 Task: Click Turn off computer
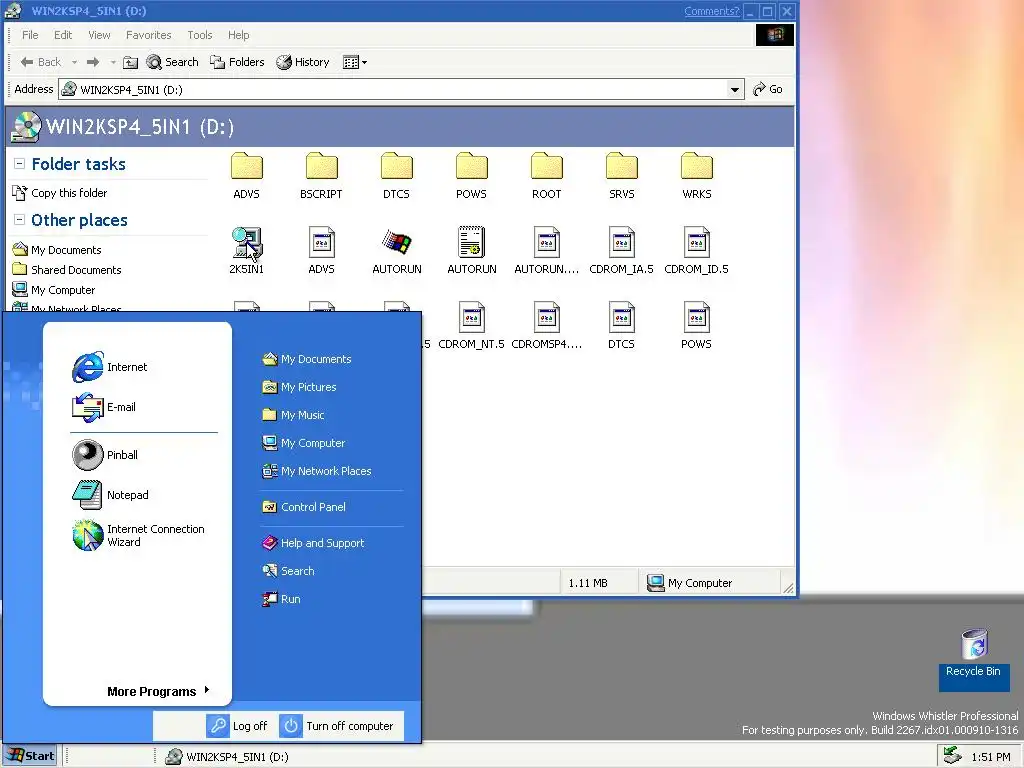[x=336, y=726]
